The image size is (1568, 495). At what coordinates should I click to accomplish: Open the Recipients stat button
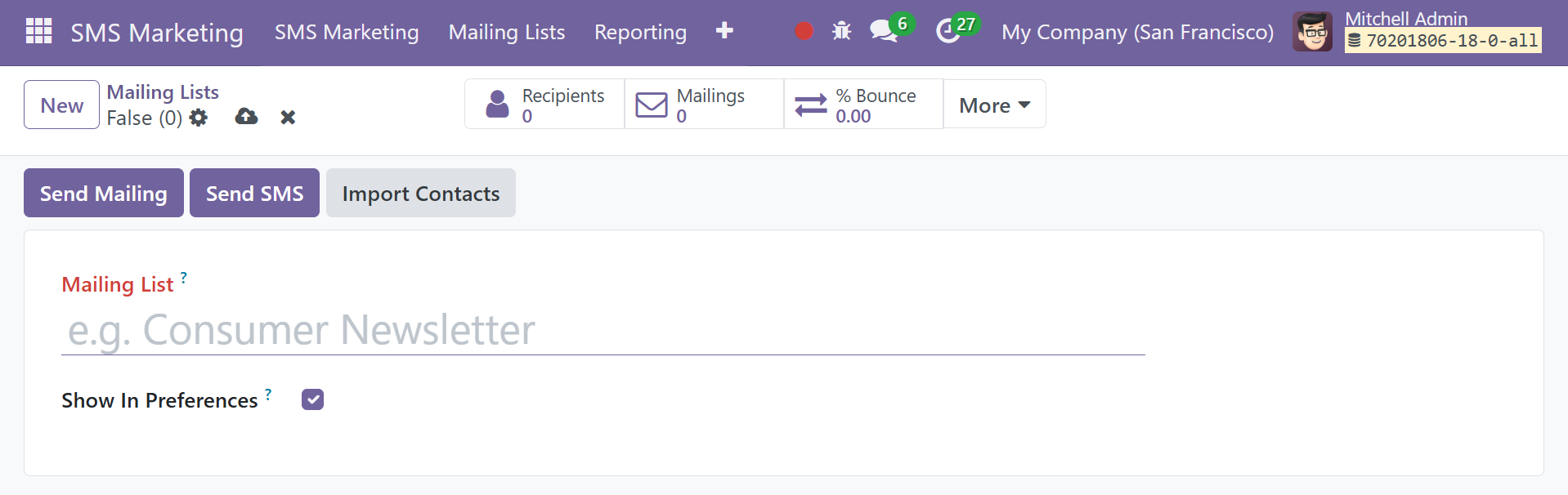coord(544,105)
